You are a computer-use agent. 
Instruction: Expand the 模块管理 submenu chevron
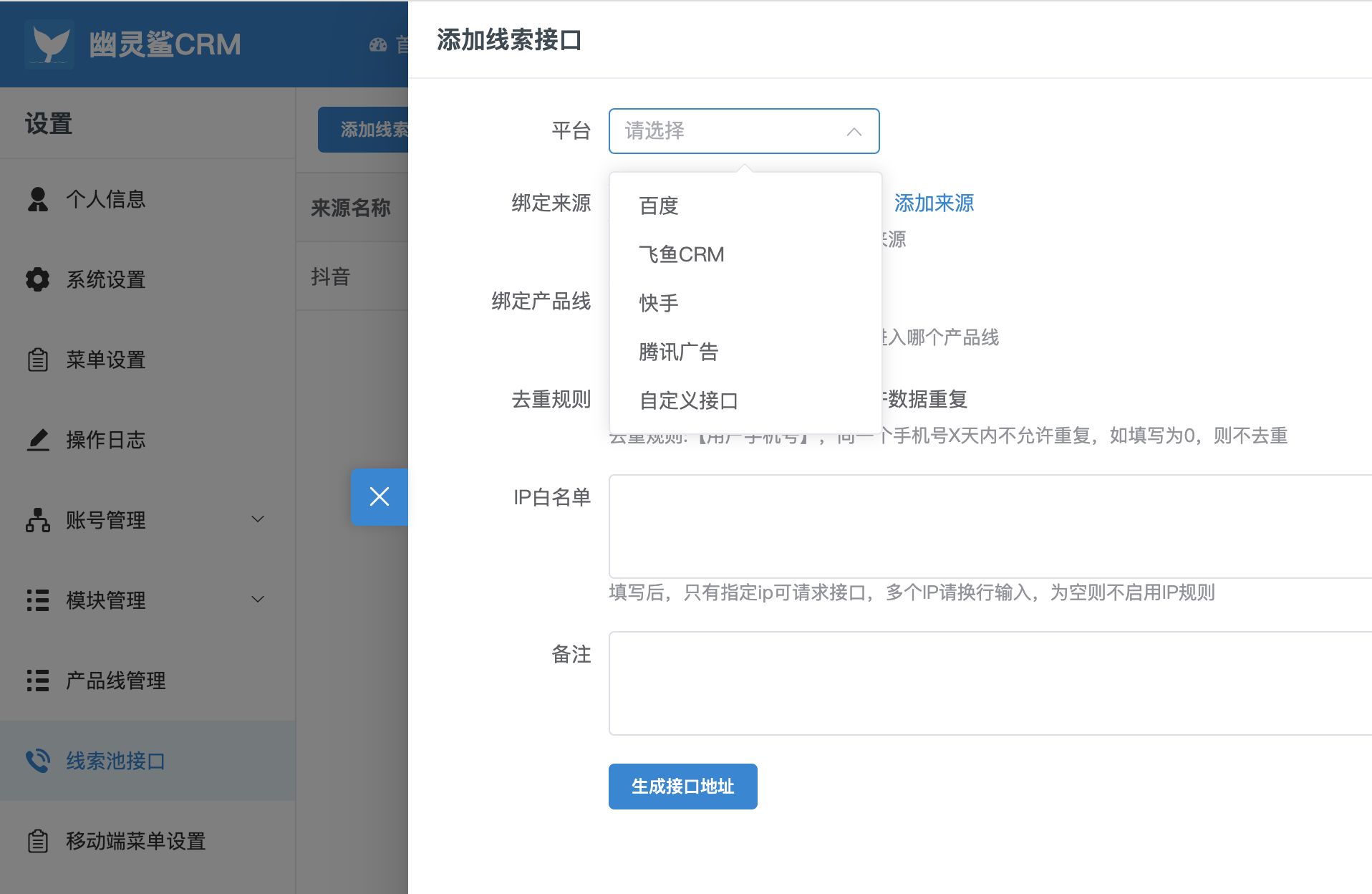tap(258, 600)
